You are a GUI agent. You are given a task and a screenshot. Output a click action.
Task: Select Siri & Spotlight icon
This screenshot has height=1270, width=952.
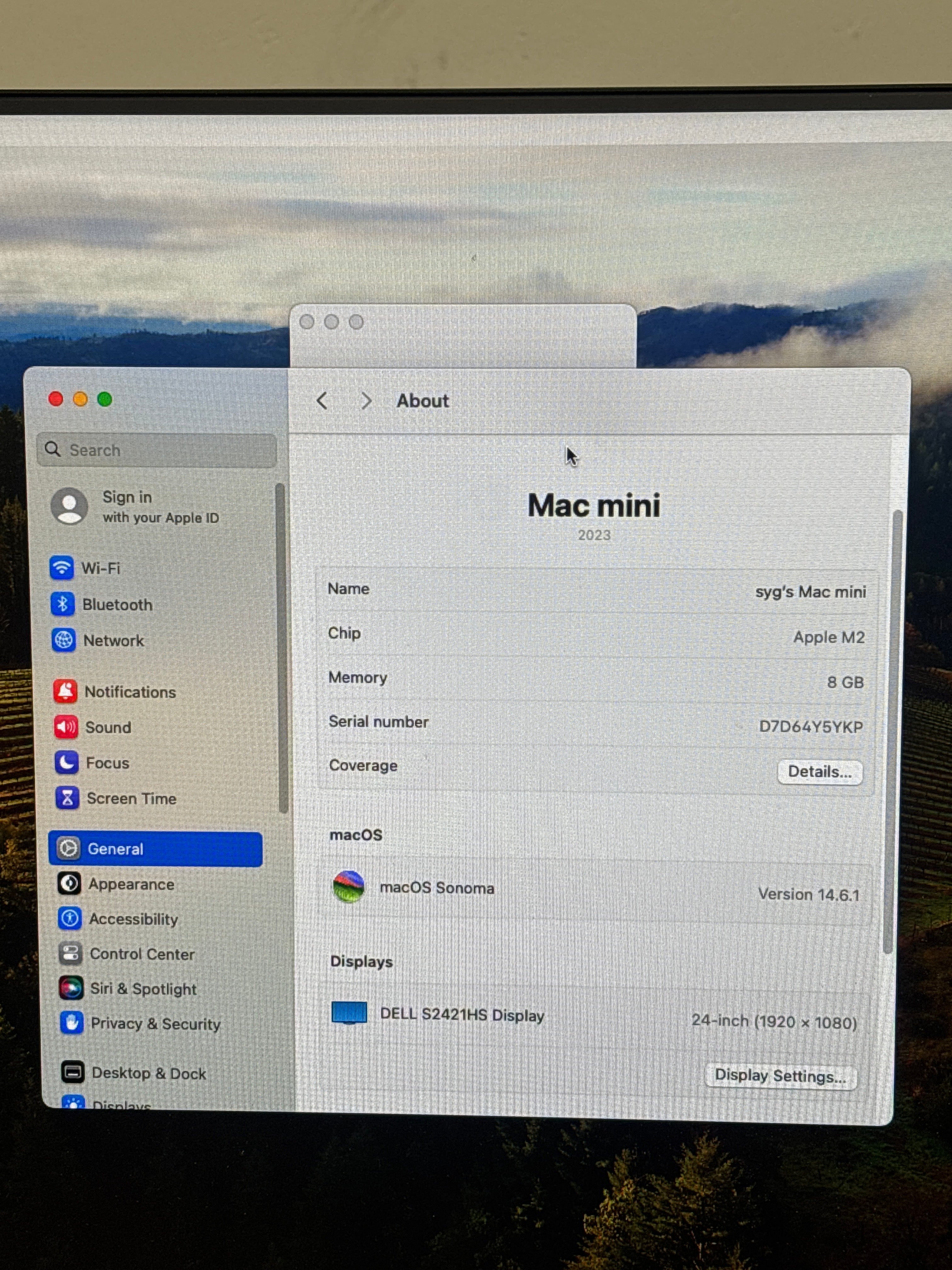coord(71,988)
